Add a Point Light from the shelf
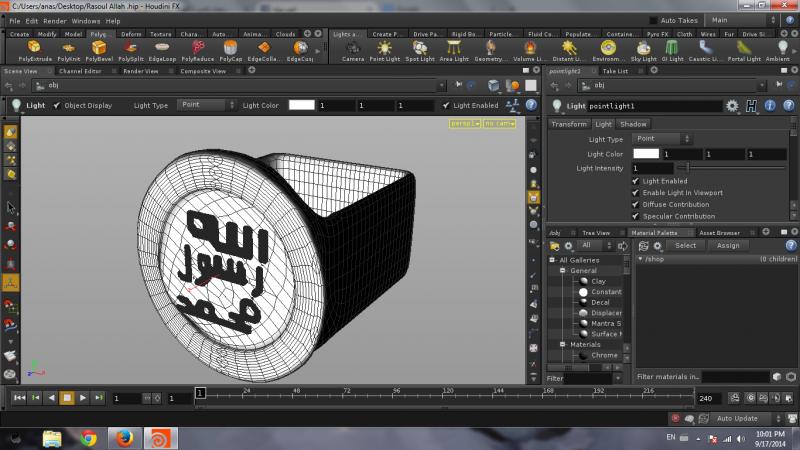 tap(385, 49)
